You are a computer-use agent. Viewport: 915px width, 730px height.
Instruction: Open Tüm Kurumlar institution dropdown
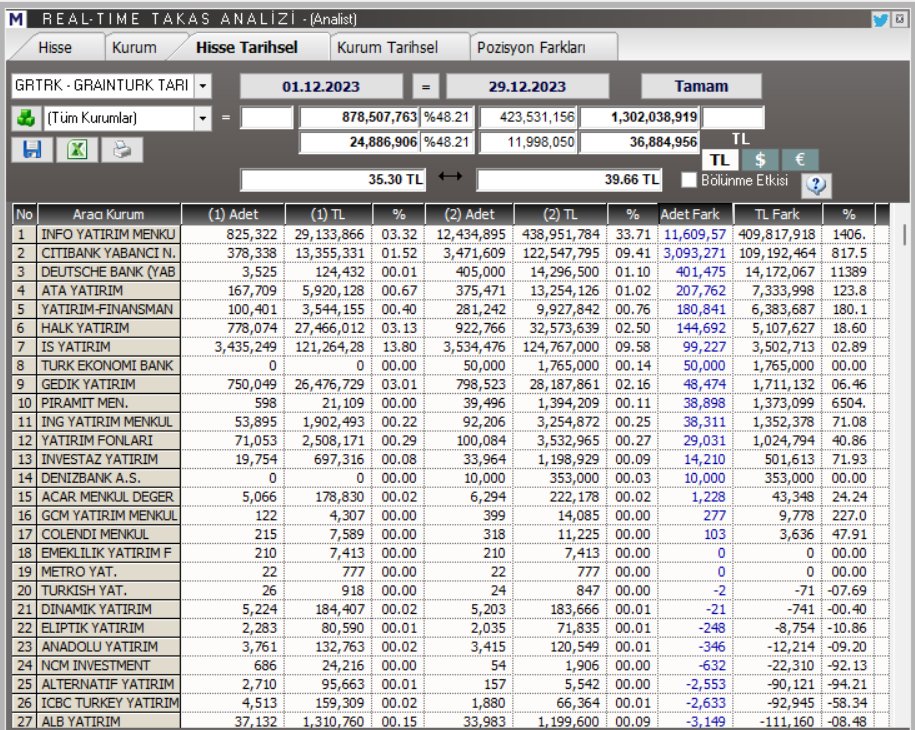(202, 118)
